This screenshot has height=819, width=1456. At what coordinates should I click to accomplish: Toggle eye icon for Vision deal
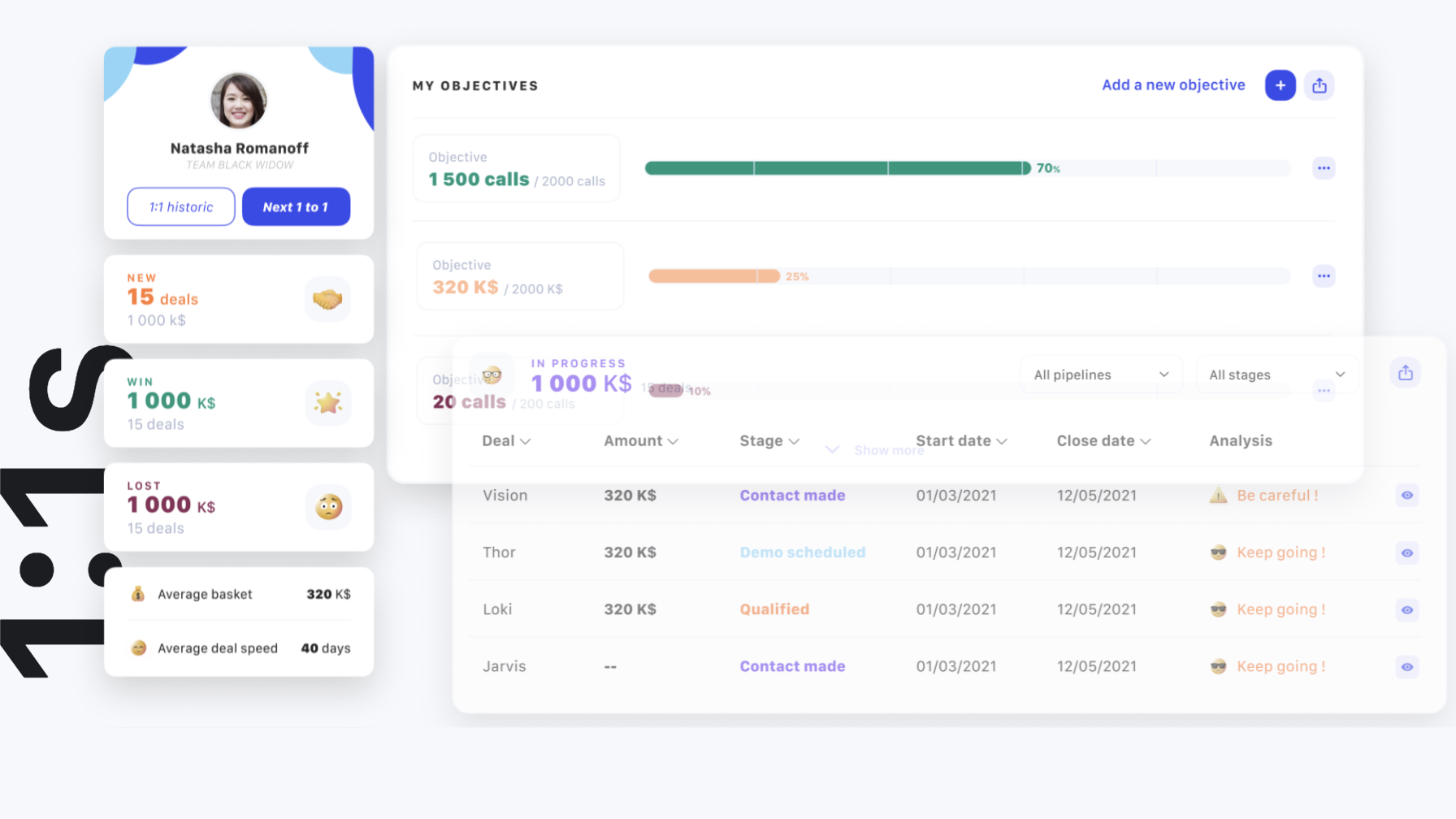point(1407,496)
